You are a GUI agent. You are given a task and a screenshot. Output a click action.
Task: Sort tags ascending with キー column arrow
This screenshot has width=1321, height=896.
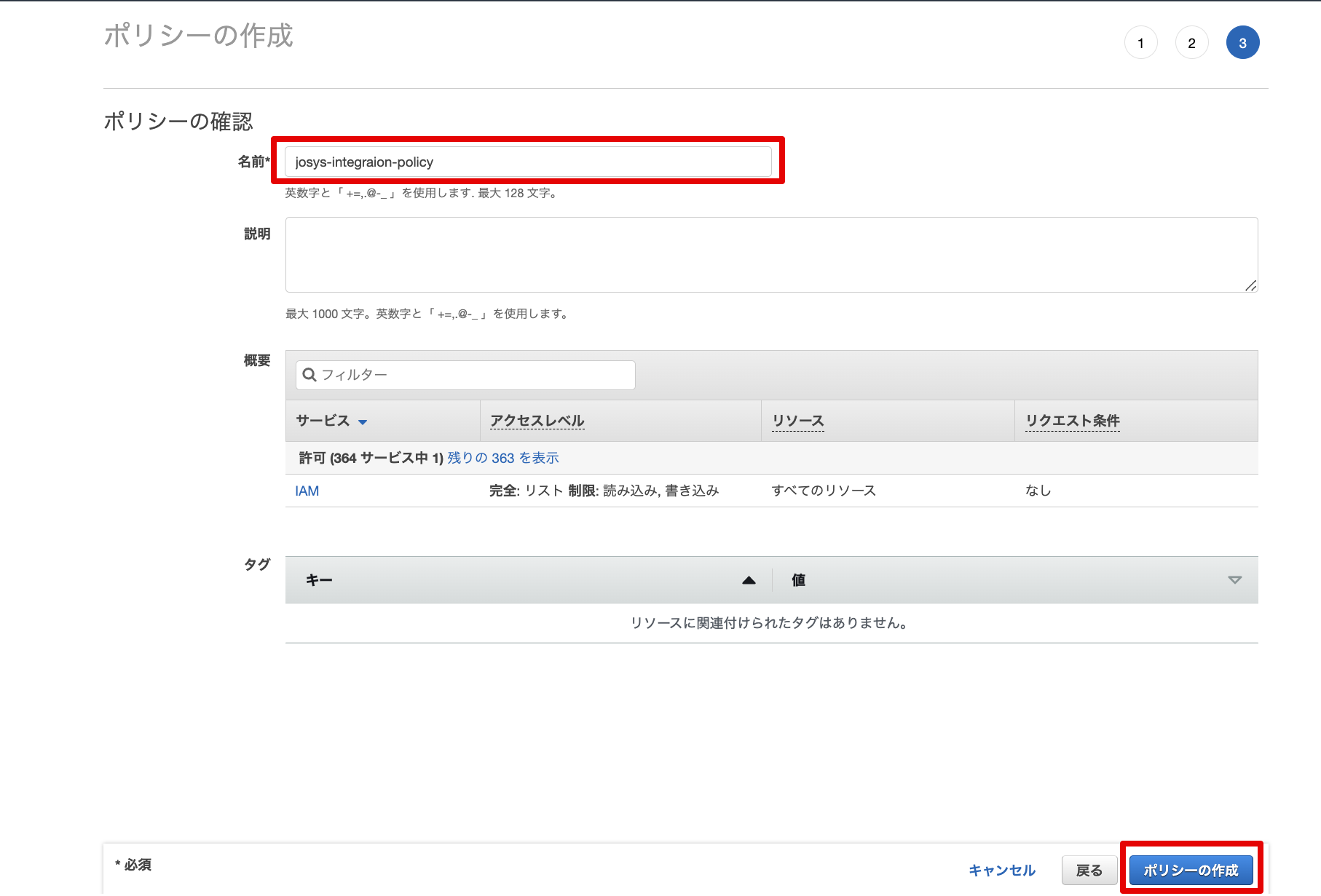pos(749,580)
